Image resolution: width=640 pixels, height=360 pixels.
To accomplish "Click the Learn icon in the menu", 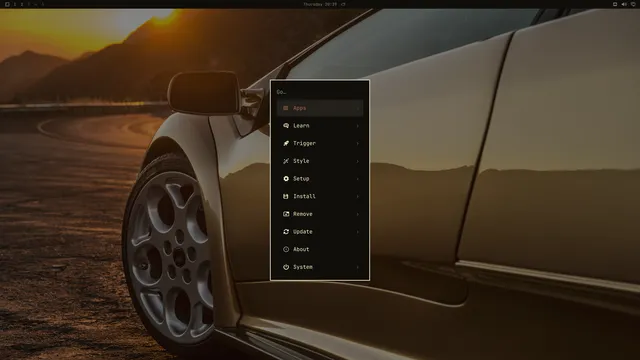I will (x=286, y=126).
